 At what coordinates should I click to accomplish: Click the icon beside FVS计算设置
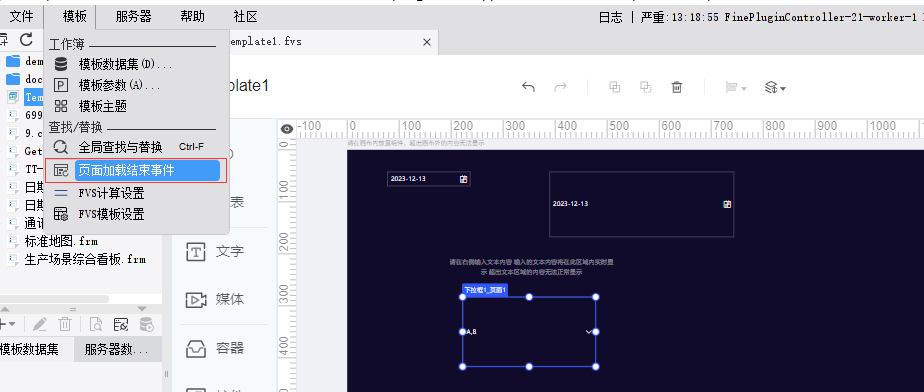coord(61,193)
